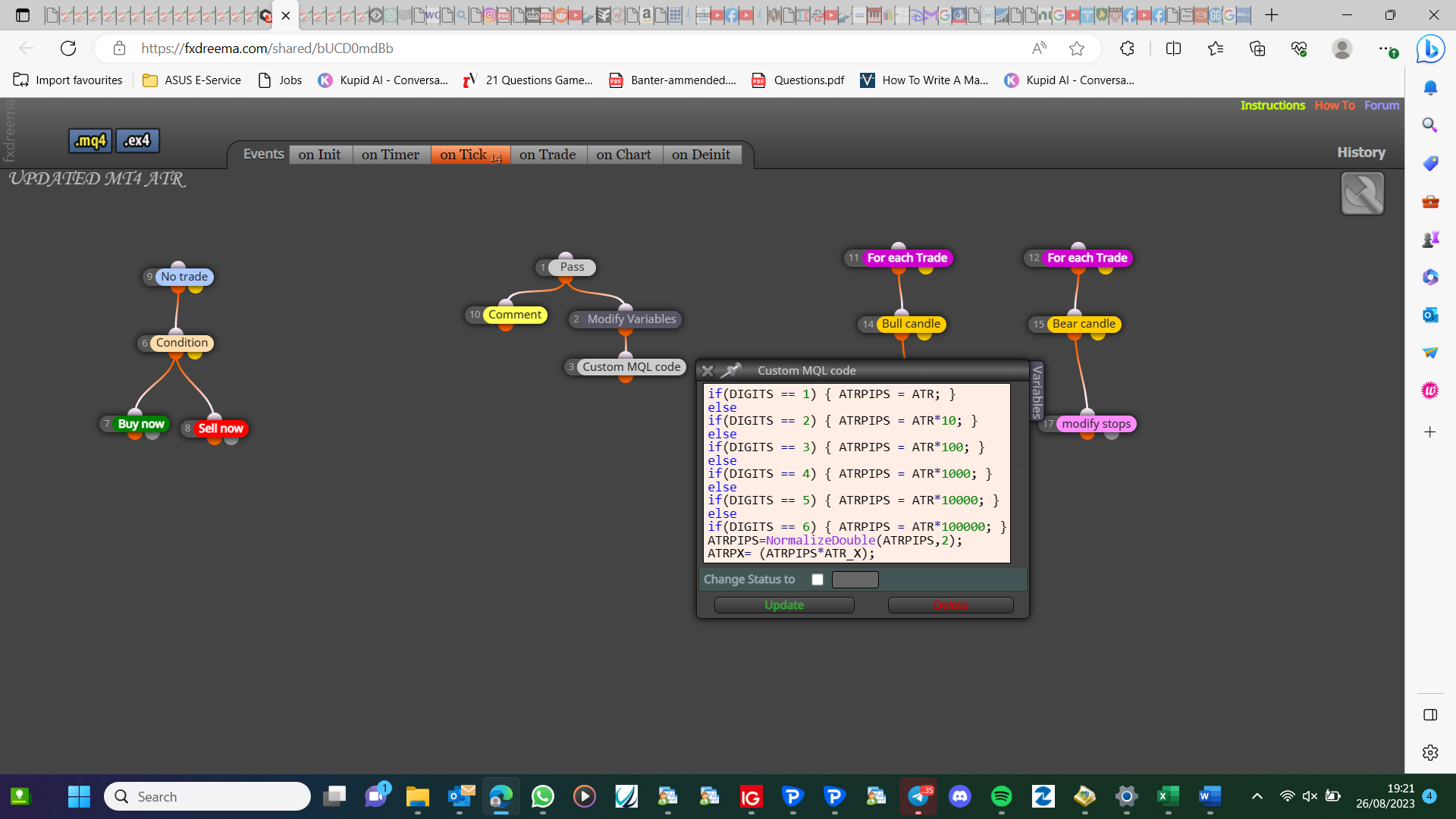1456x819 pixels.
Task: Download the .ex4 file
Action: click(137, 140)
